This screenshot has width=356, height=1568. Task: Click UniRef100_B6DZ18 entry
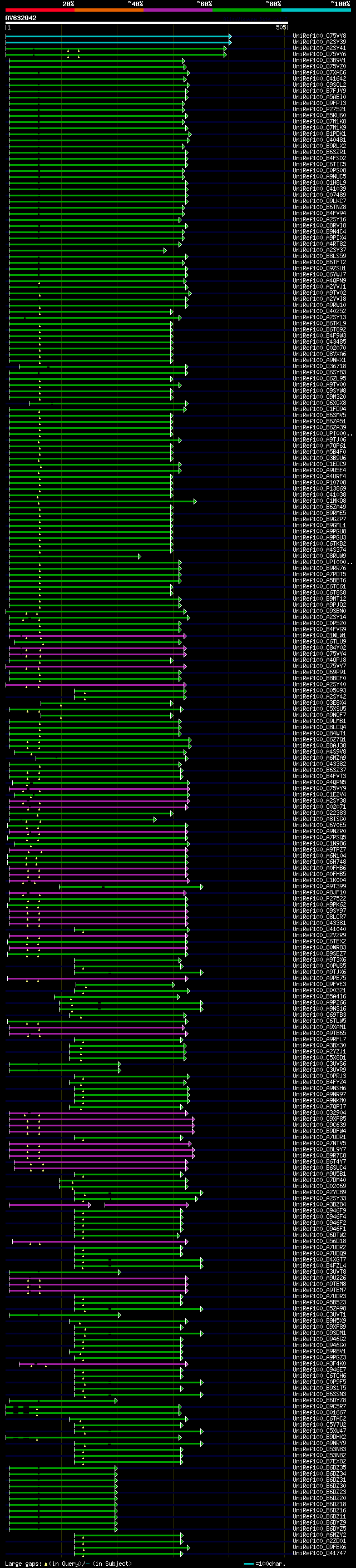pos(319,1503)
